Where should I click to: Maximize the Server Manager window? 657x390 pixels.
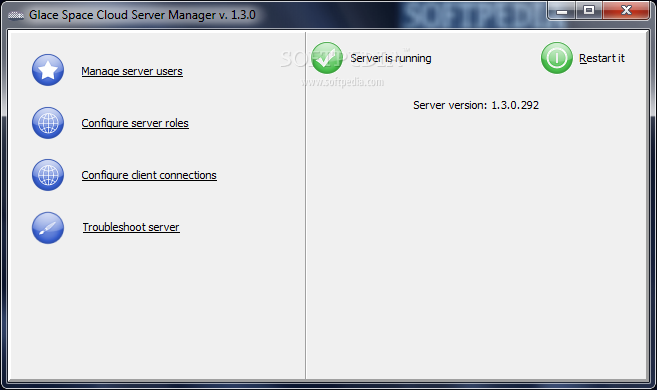pyautogui.click(x=589, y=10)
